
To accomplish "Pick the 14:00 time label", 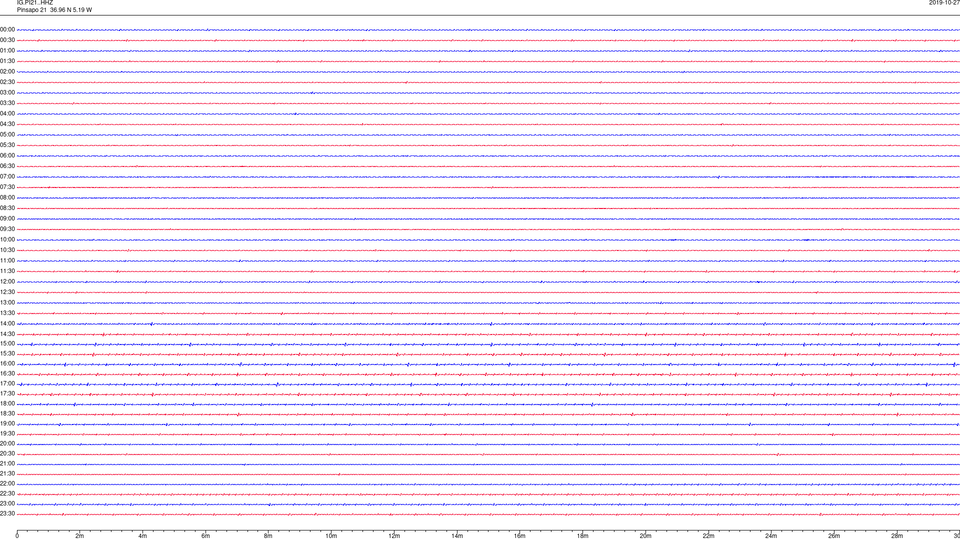I will (7, 323).
